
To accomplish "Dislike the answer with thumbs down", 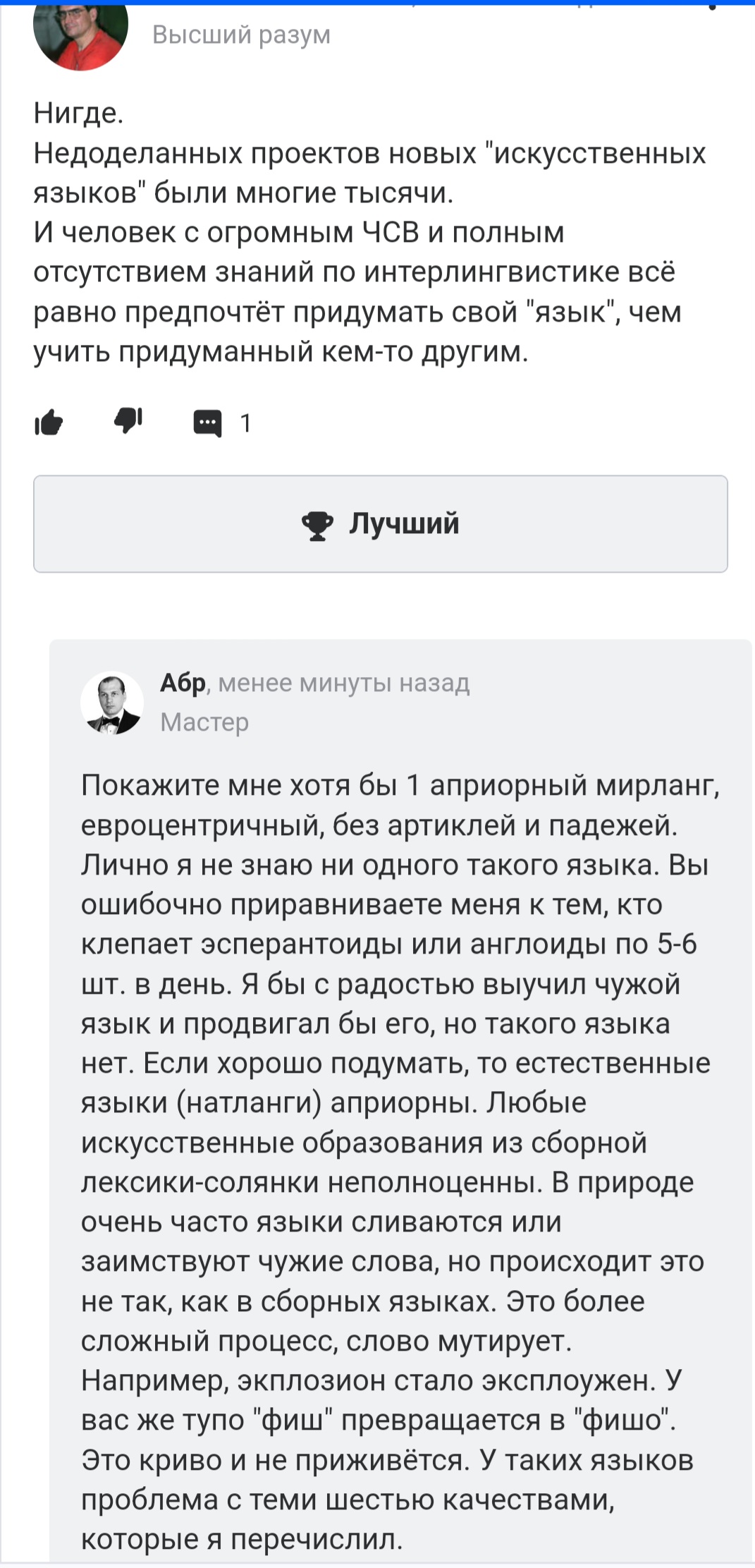I will pos(128,421).
